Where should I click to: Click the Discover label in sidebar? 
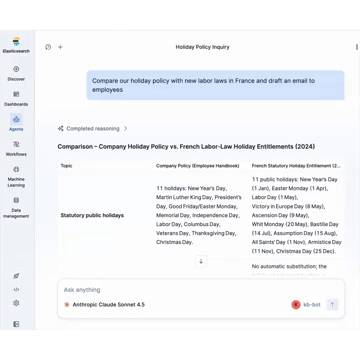16,79
